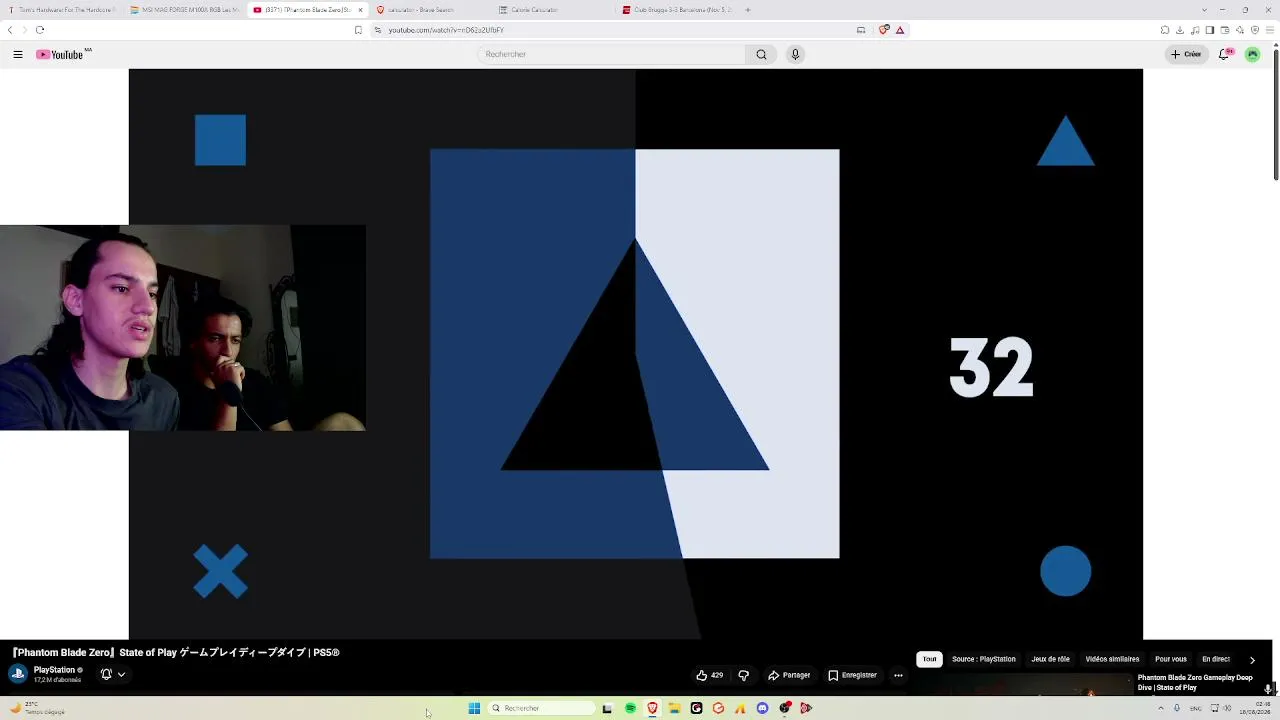Image resolution: width=1280 pixels, height=720 pixels.
Task: Switch to Club Brugge Barcelona tab
Action: click(676, 10)
